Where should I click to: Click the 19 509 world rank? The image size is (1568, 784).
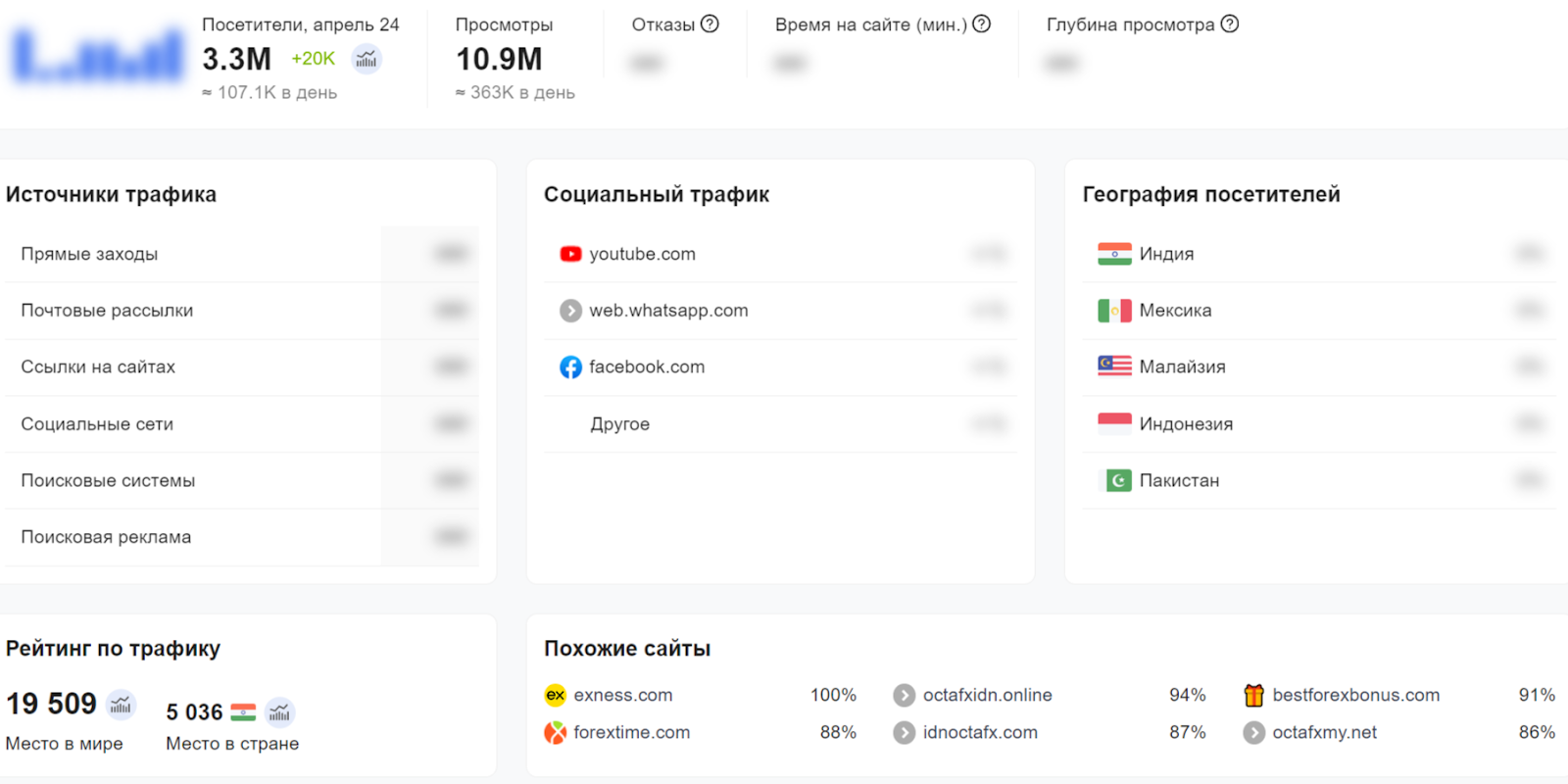click(x=51, y=704)
